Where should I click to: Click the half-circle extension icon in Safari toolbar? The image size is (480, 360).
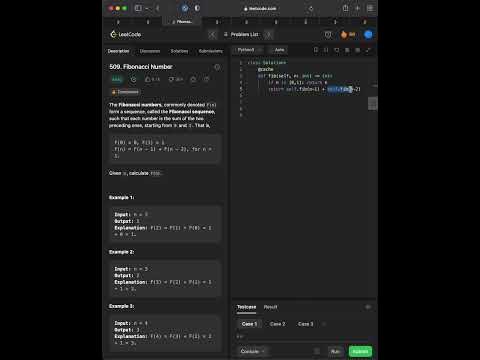coord(197,8)
